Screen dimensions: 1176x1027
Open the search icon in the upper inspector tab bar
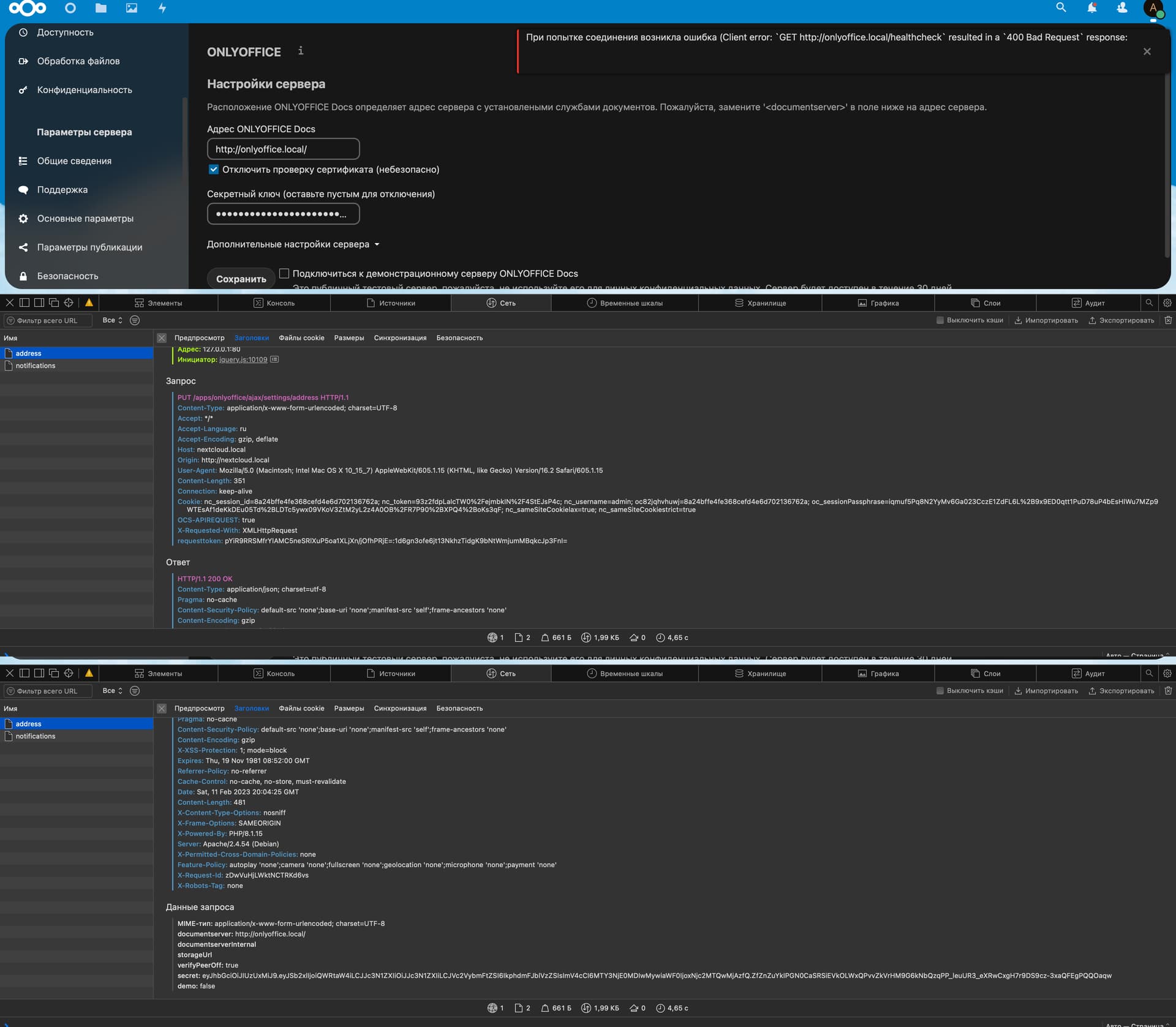pyautogui.click(x=1149, y=303)
